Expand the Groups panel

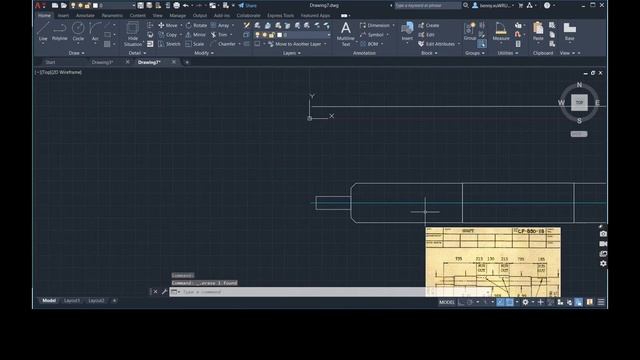click(475, 53)
